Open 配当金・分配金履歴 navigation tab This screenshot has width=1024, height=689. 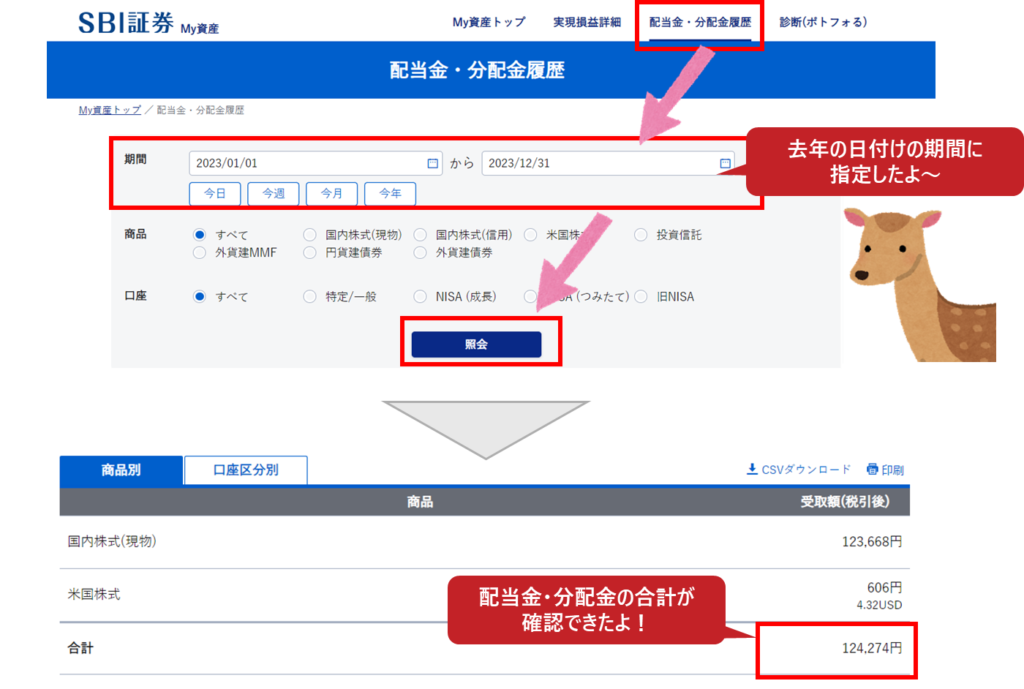tap(699, 22)
